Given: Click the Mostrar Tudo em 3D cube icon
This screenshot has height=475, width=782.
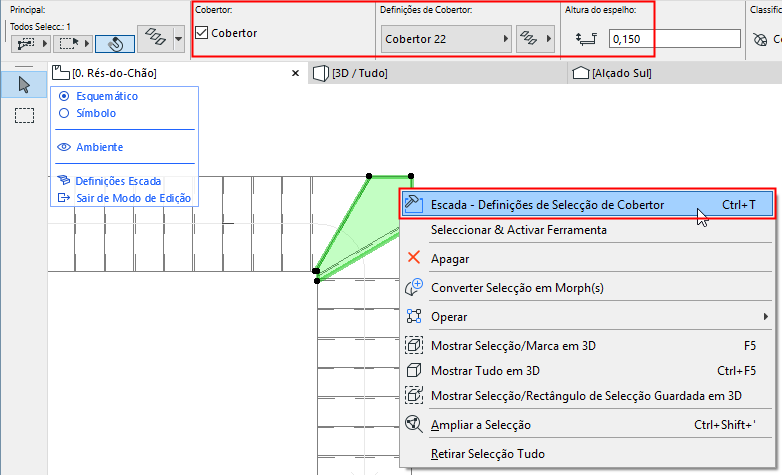Looking at the screenshot, I should click(413, 370).
